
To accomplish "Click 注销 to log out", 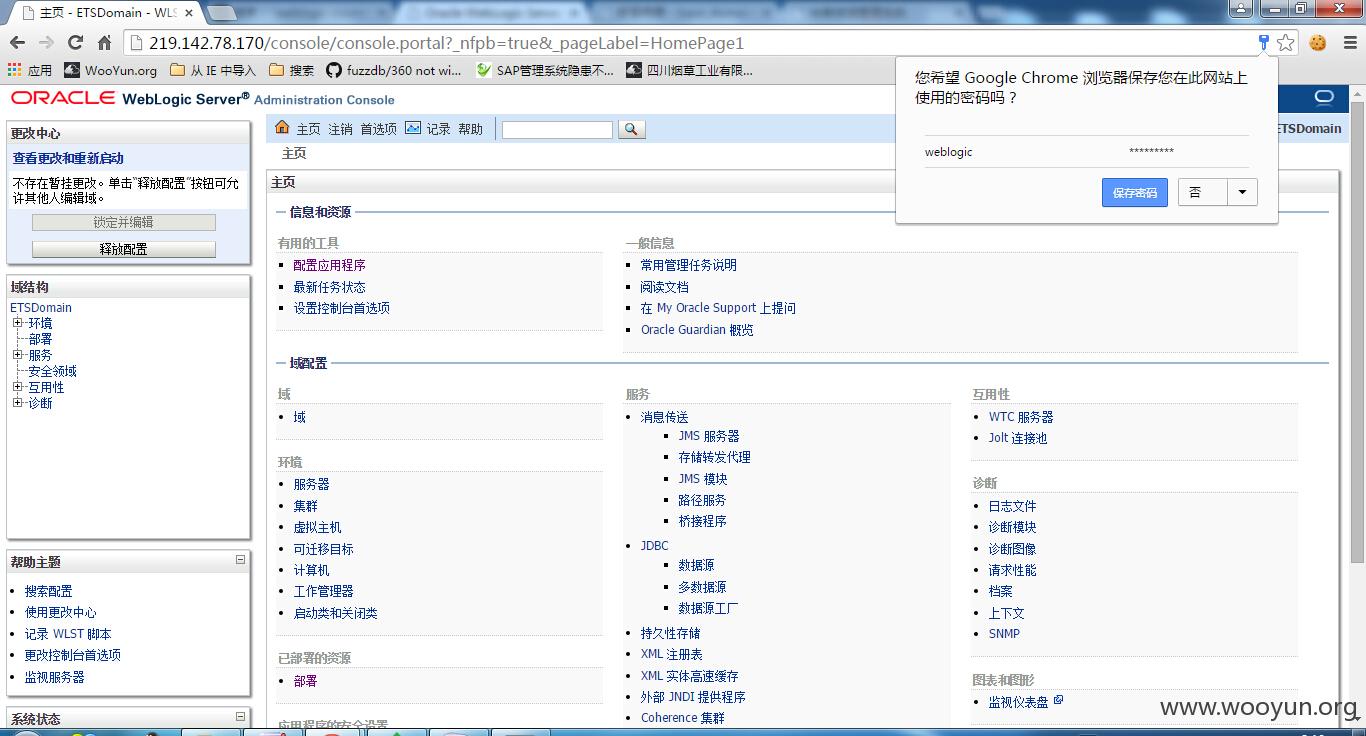I will 341,129.
